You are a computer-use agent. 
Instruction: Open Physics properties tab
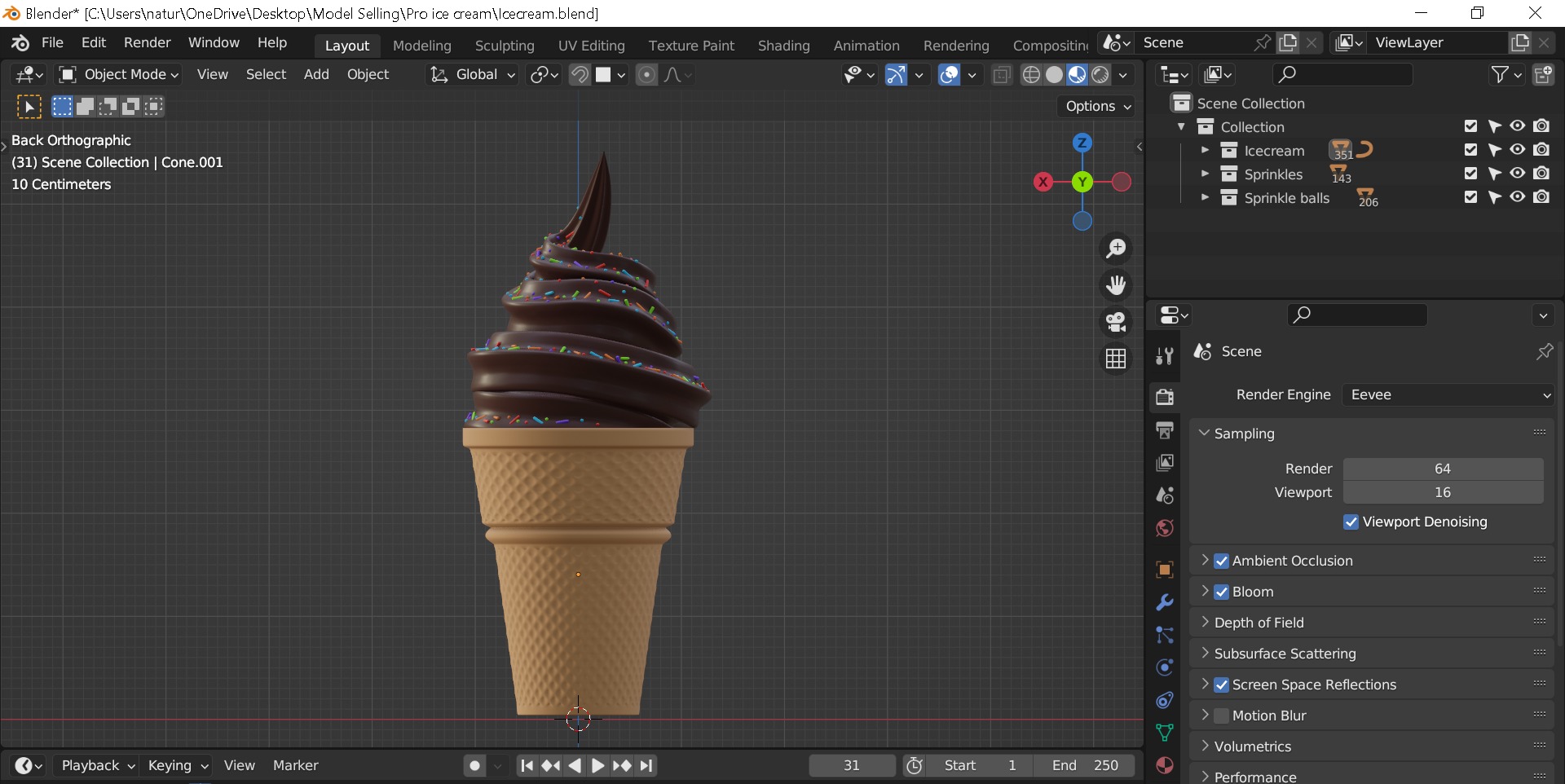coord(1165,667)
